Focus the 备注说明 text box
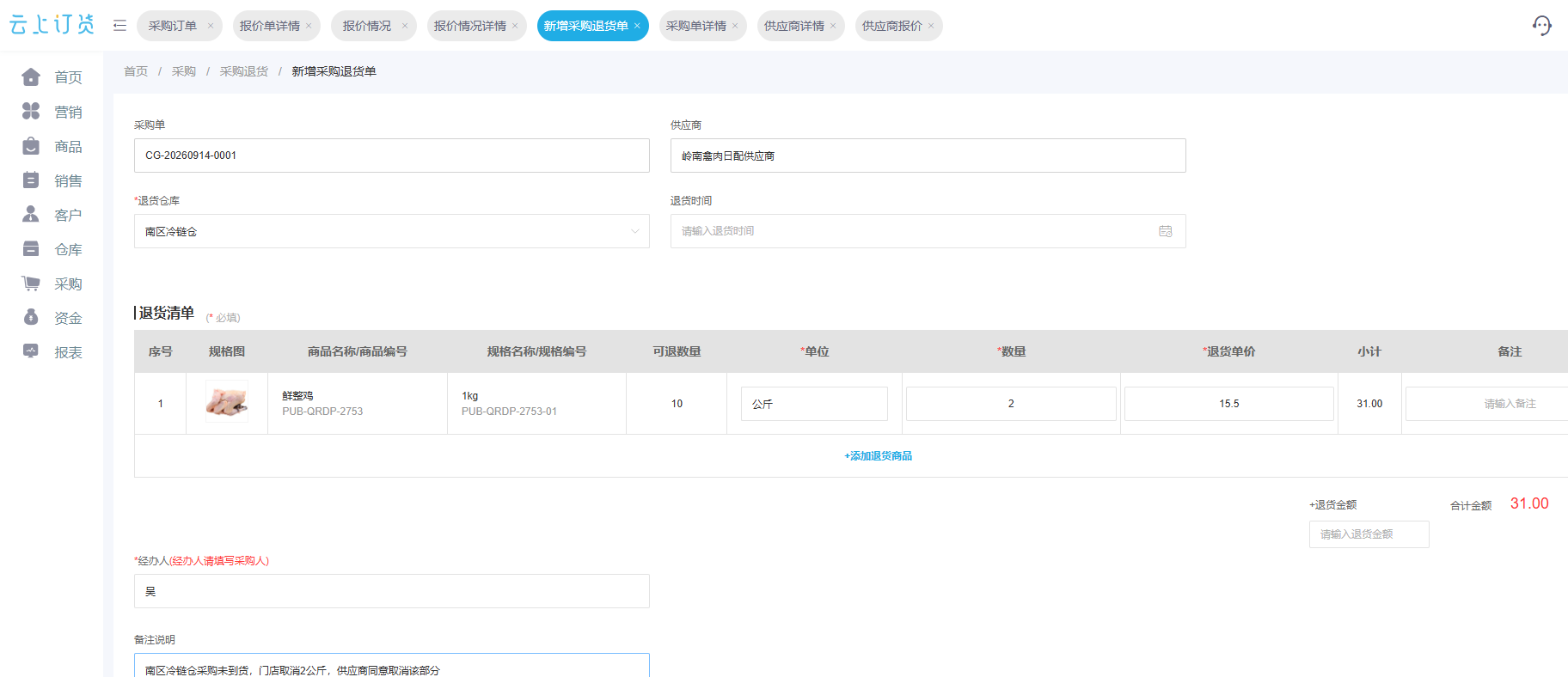 point(392,666)
